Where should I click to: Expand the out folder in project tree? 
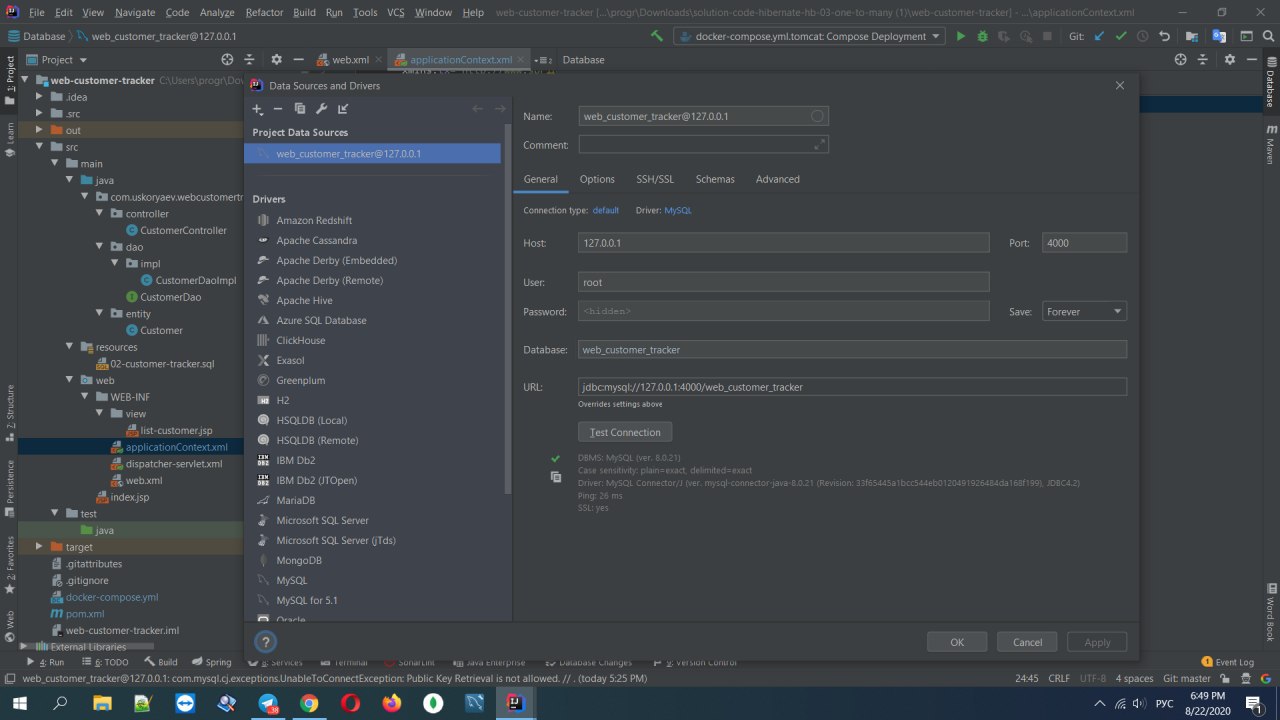(41, 130)
